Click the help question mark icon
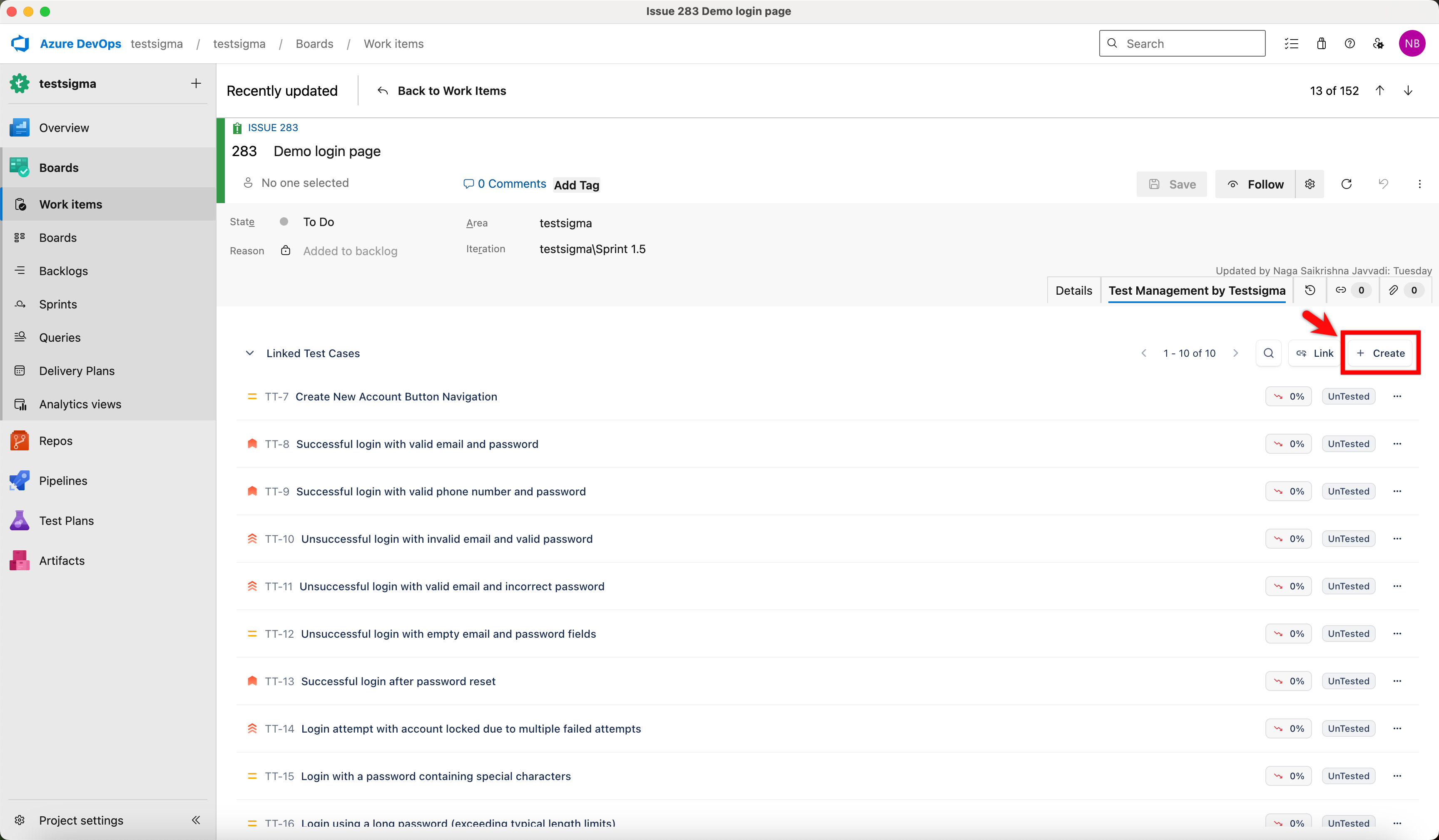 click(x=1349, y=43)
